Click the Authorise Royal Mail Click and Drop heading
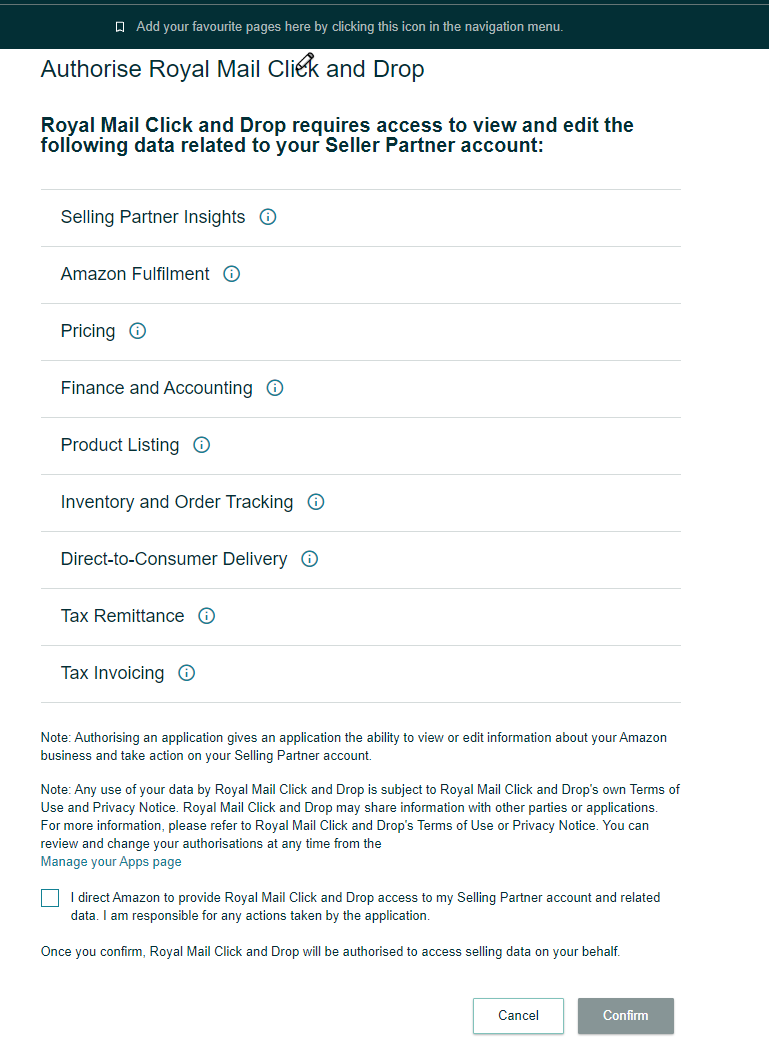The height and width of the screenshot is (1037, 769). pyautogui.click(x=232, y=70)
